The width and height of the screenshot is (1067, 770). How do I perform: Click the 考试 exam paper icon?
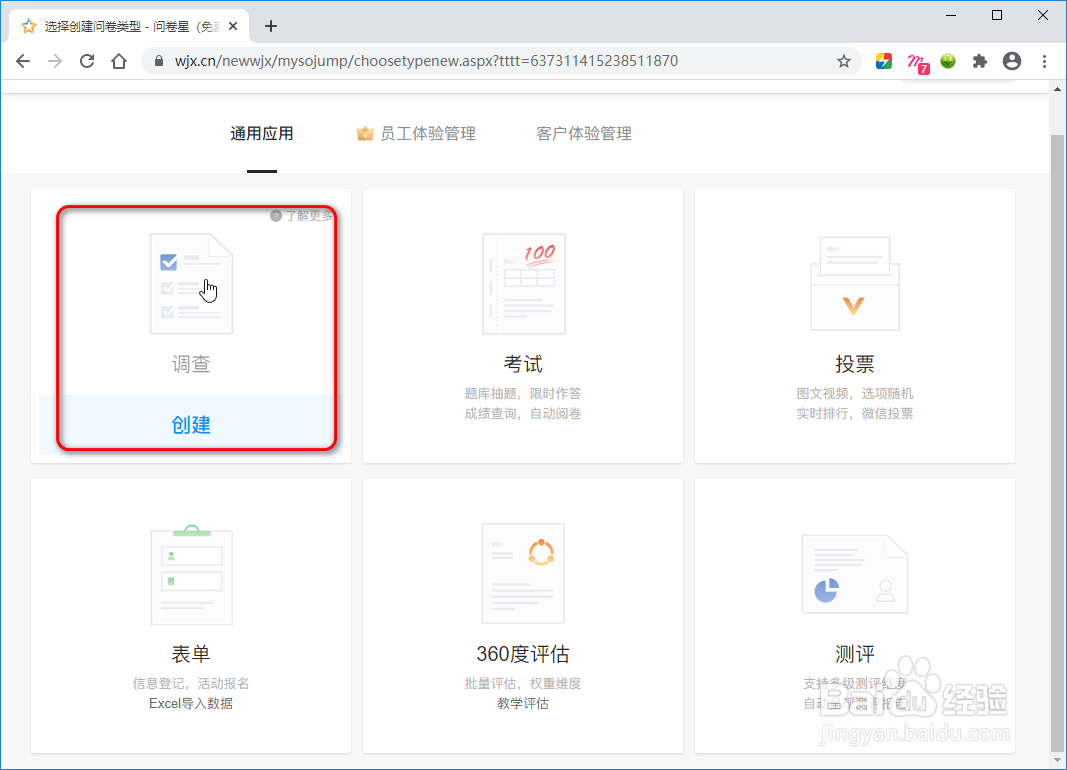523,284
